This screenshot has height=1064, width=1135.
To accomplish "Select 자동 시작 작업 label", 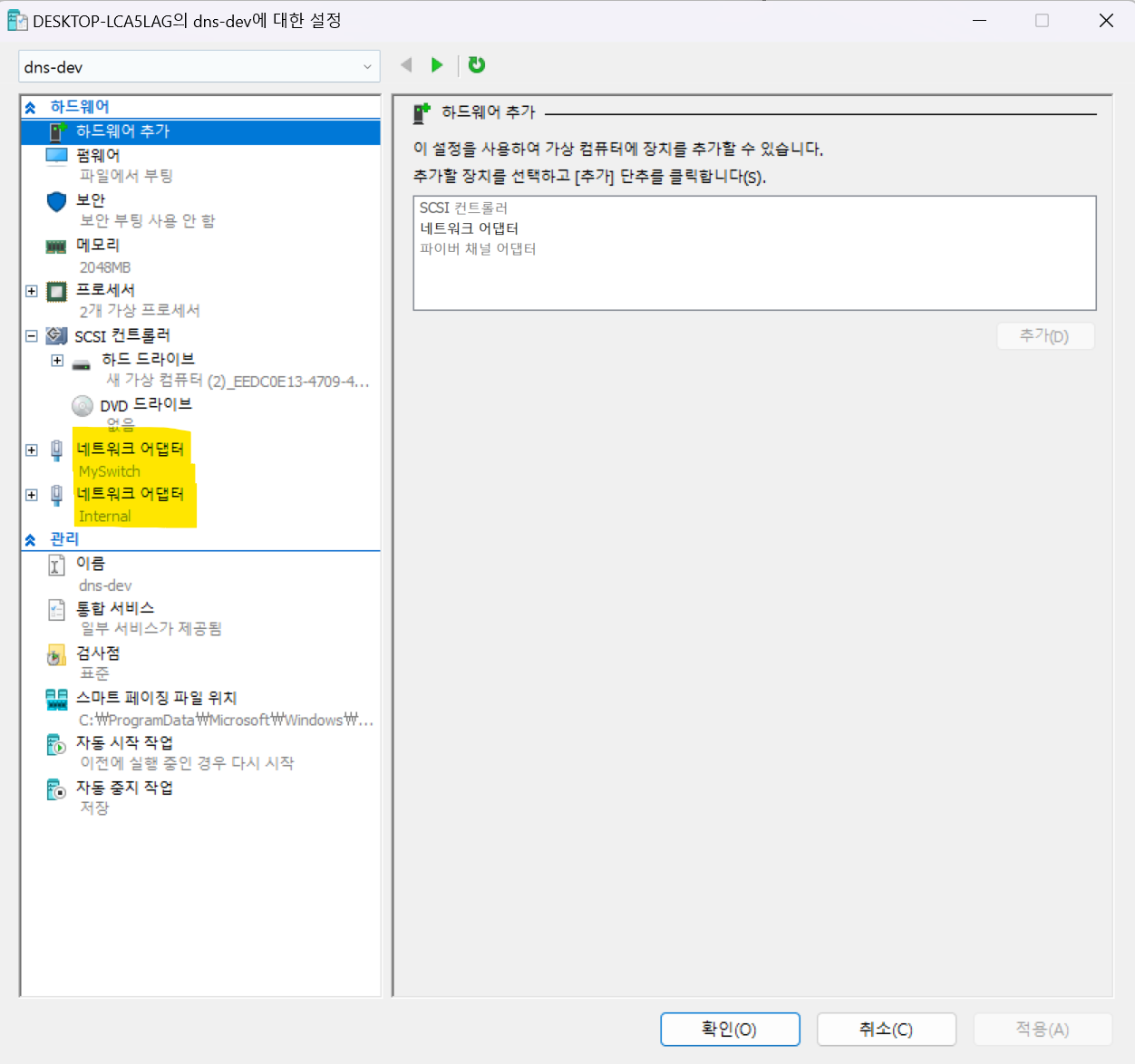I will pos(124,743).
